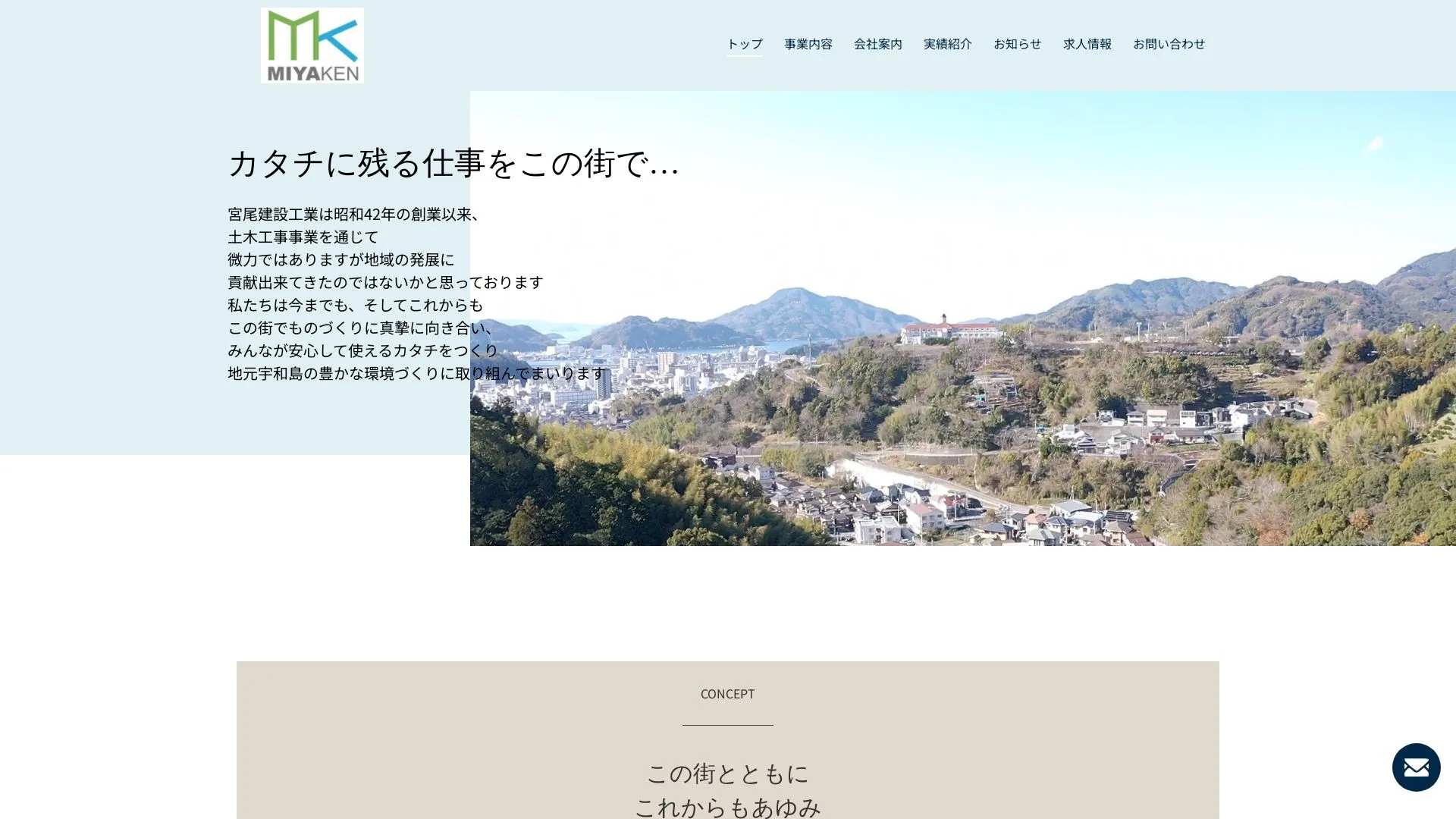The height and width of the screenshot is (819, 1456).
Task: Click text 私たちは今までも、そしてこれからも
Action: point(356,305)
